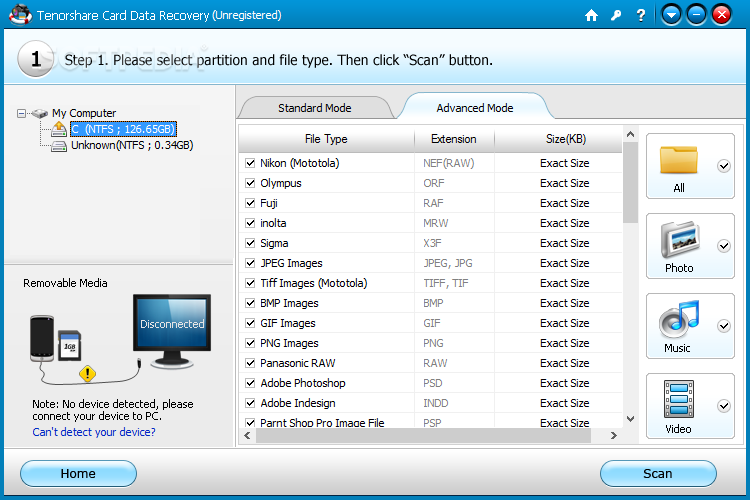Toggle the Video category check mark
Image resolution: width=750 pixels, height=500 pixels.
[x=724, y=406]
